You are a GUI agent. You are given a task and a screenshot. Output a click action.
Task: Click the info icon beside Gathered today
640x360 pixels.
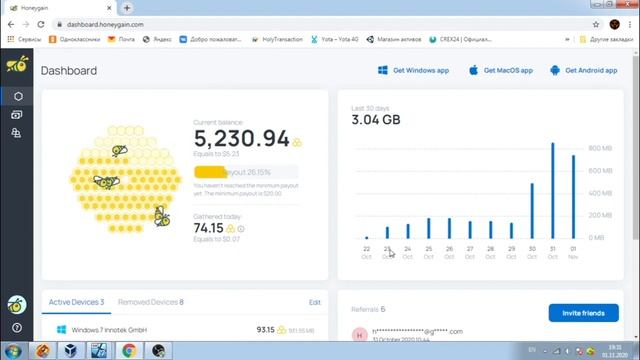(241, 229)
